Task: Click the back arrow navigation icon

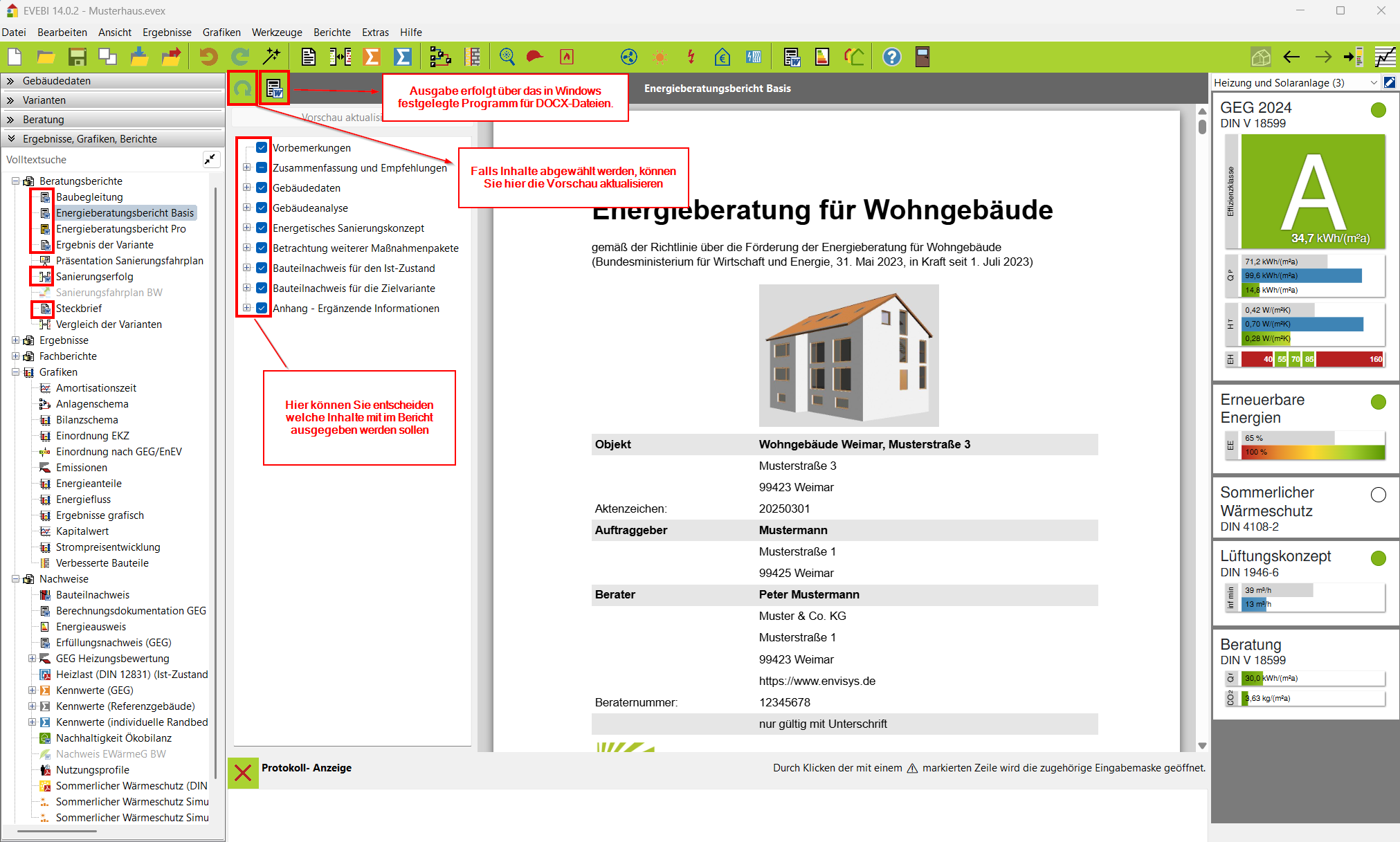Action: coord(1291,57)
